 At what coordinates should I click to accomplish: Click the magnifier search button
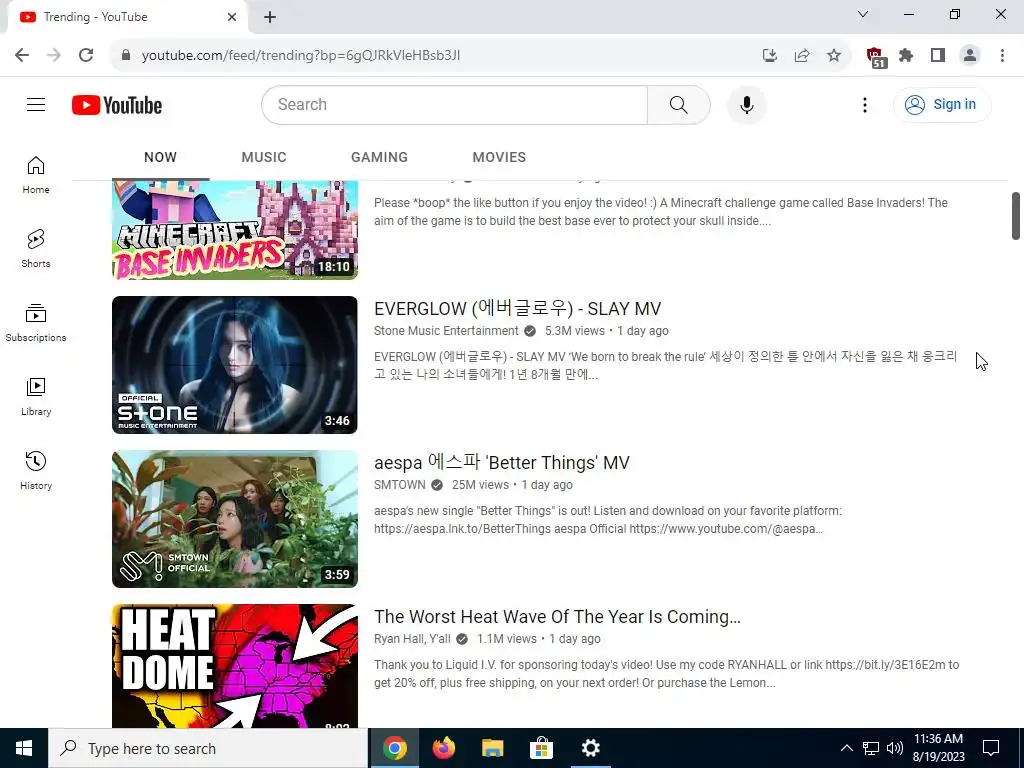(679, 104)
